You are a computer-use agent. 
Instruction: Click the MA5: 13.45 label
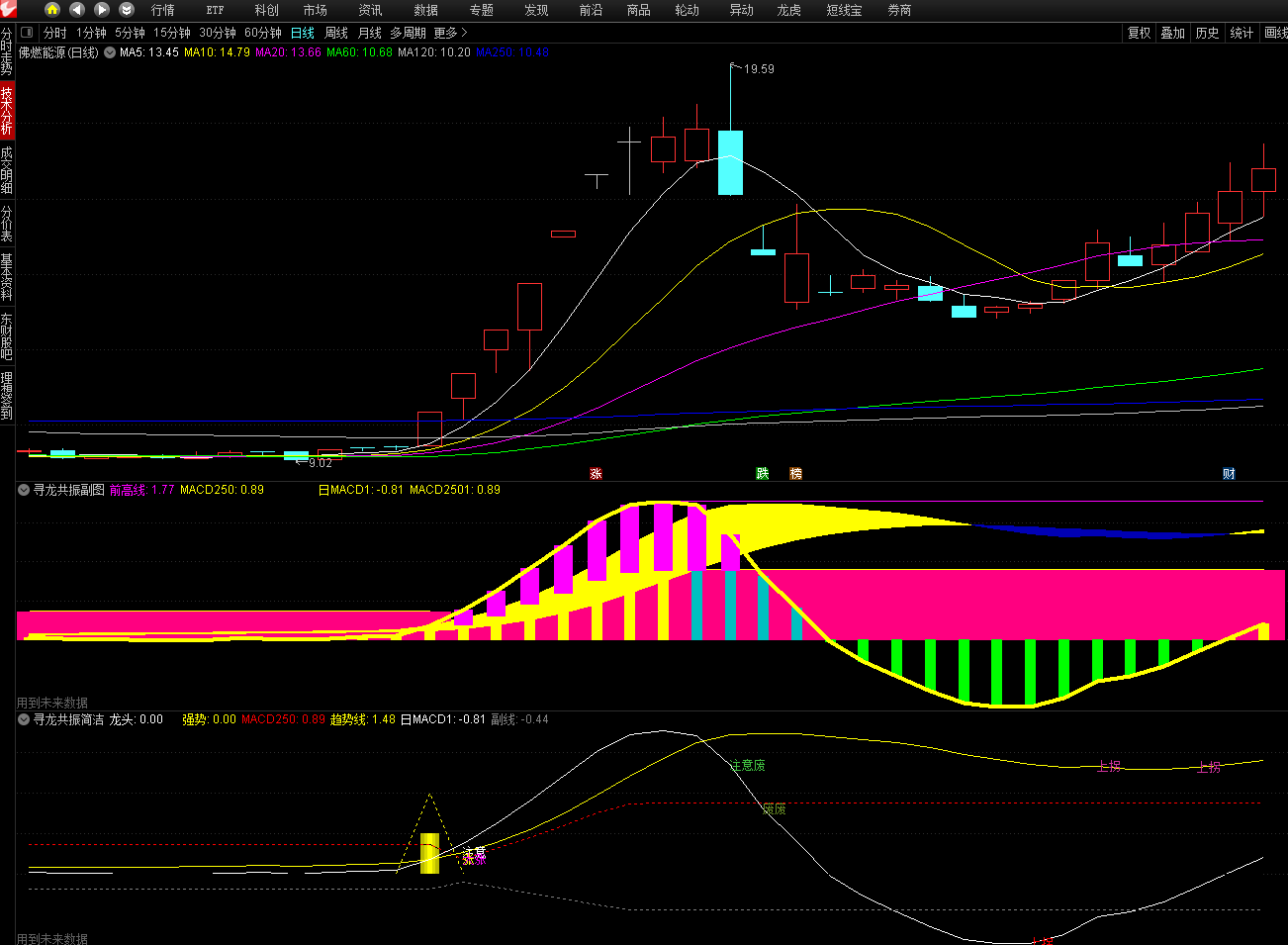click(x=149, y=52)
